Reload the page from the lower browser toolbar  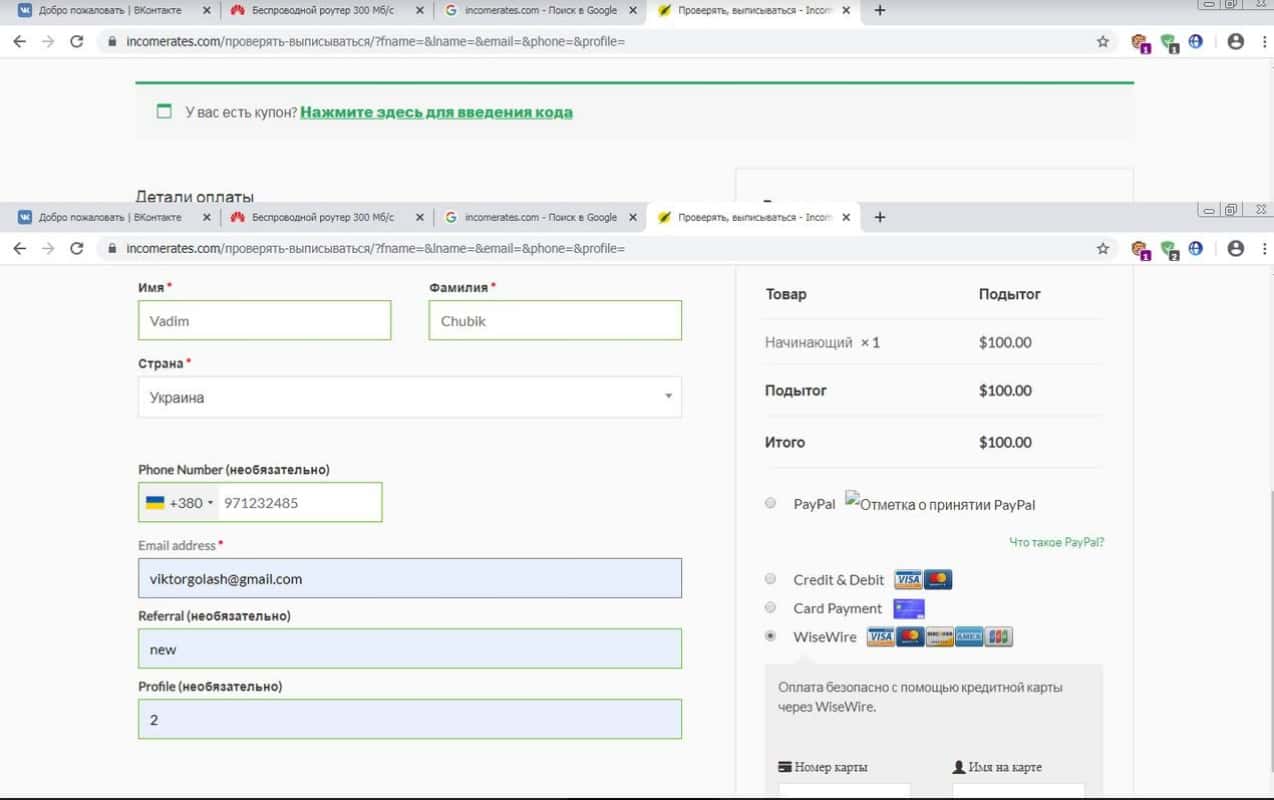click(77, 248)
